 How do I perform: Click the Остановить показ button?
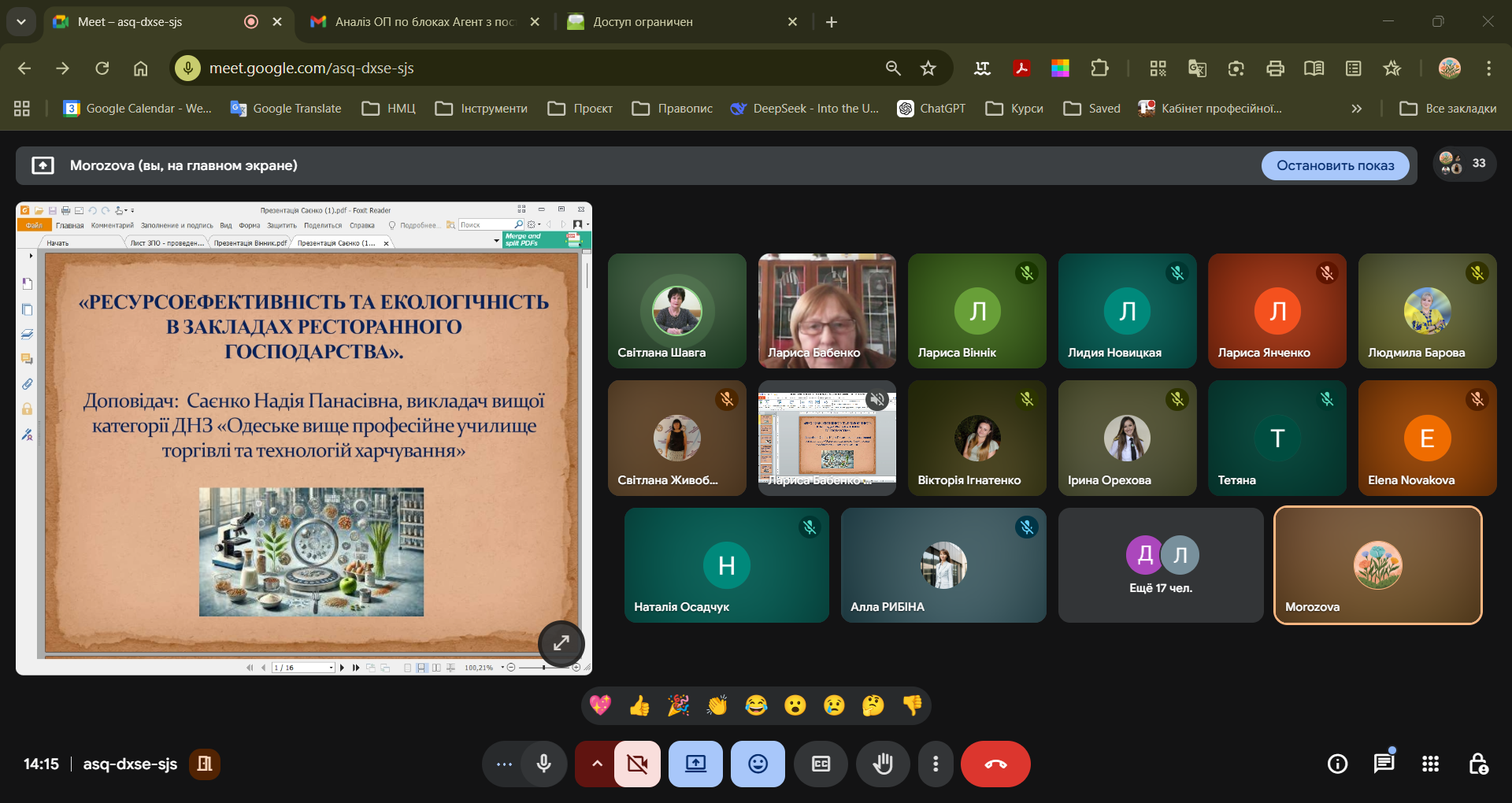click(1335, 165)
